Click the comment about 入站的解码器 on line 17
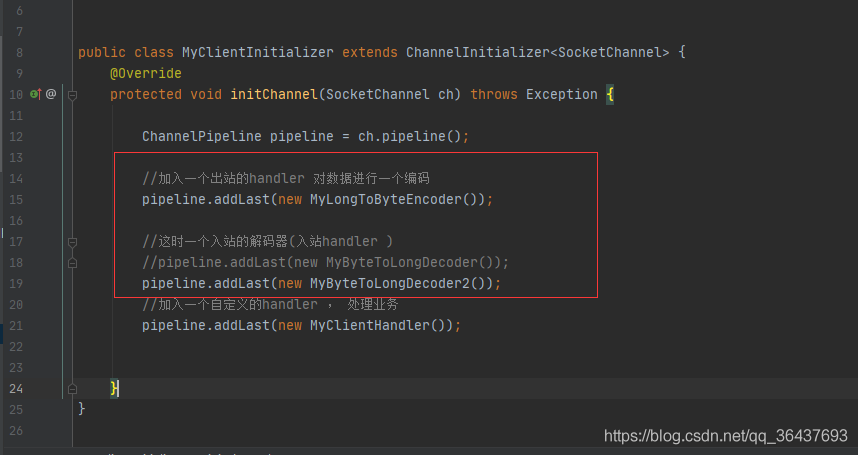 pos(268,241)
